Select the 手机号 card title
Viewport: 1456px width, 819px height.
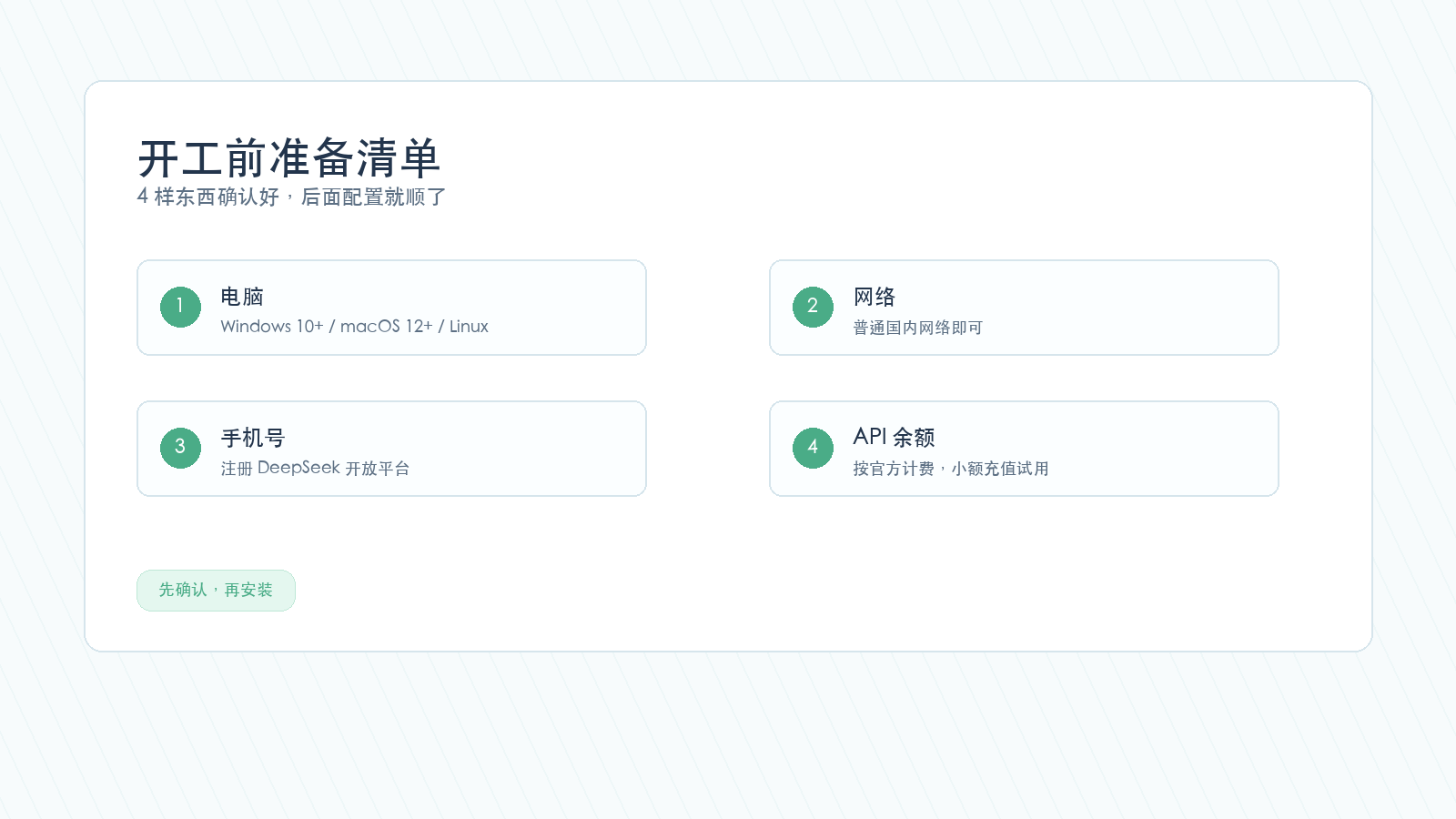point(253,438)
